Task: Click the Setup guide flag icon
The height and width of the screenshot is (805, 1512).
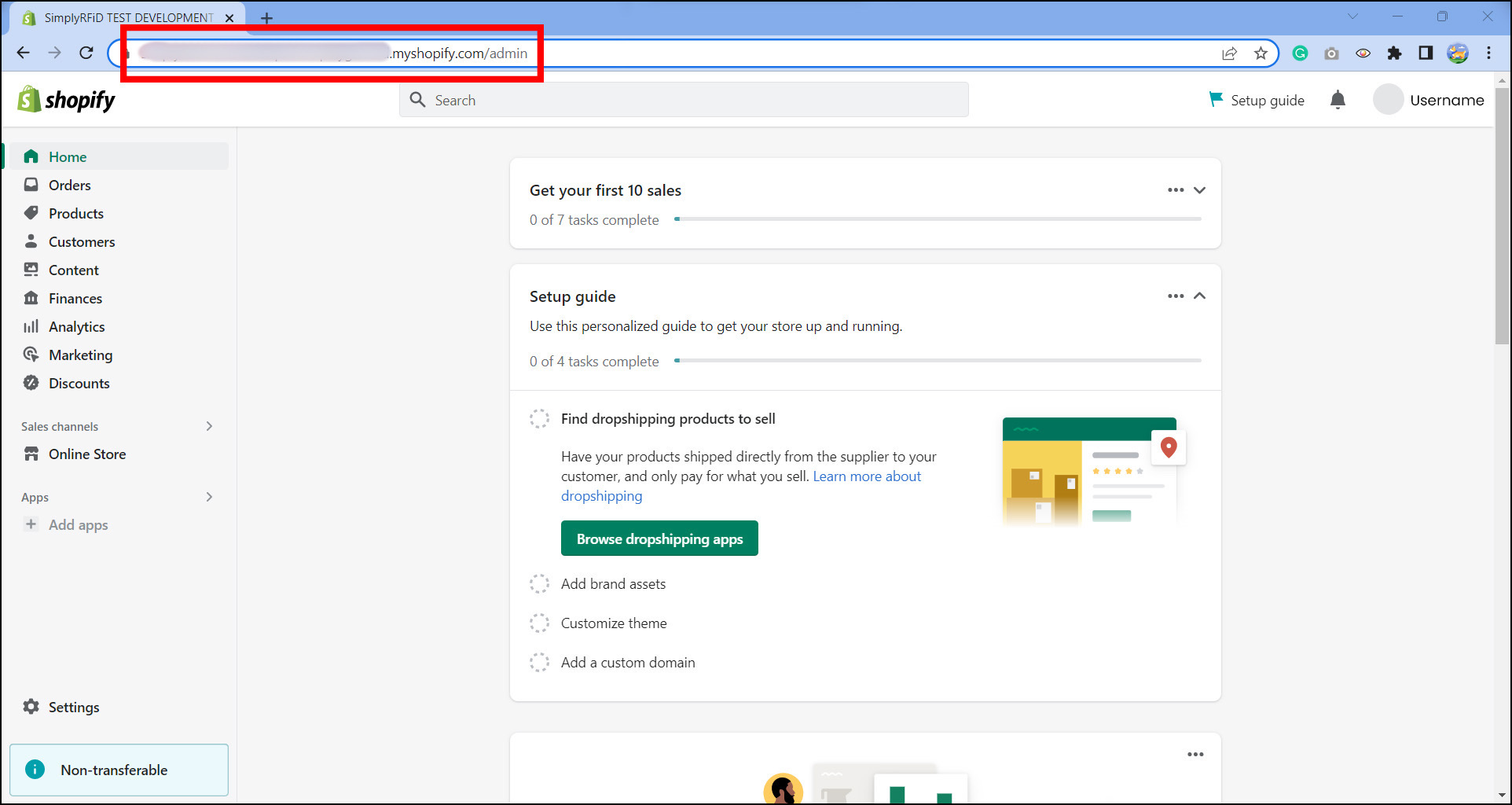Action: (1216, 99)
